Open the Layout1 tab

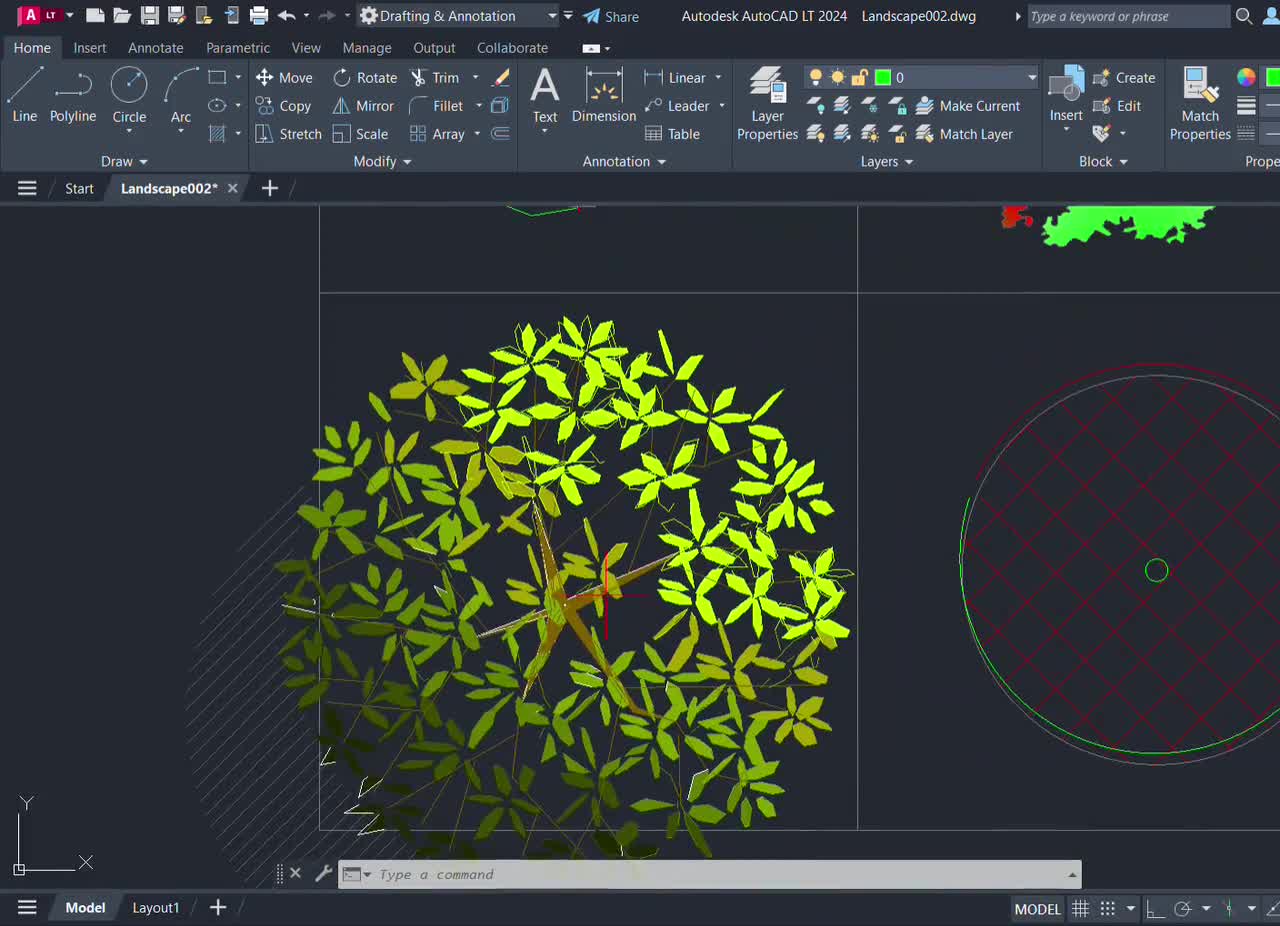coord(155,907)
